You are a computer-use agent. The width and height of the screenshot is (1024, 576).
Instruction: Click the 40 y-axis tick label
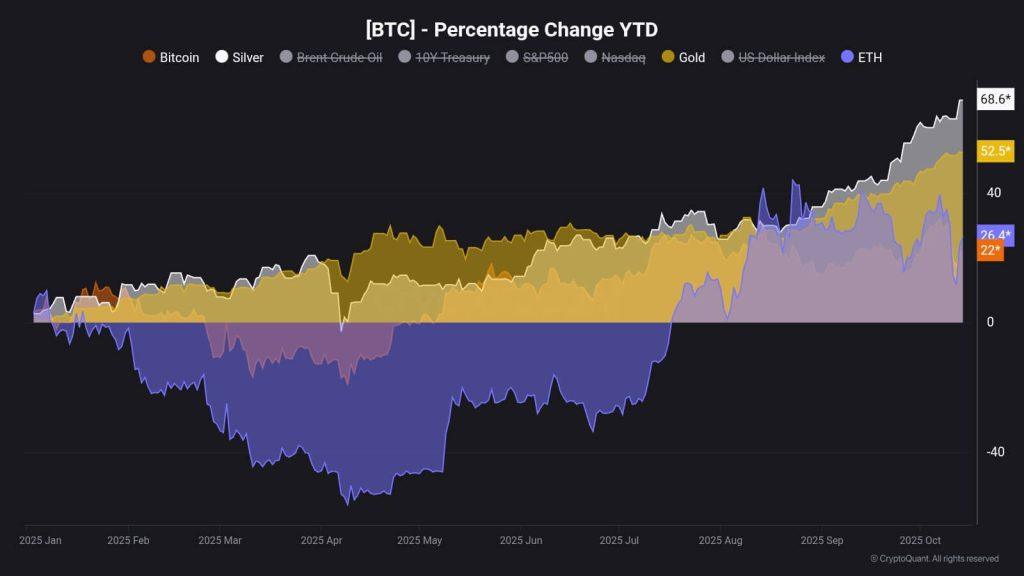tap(994, 192)
